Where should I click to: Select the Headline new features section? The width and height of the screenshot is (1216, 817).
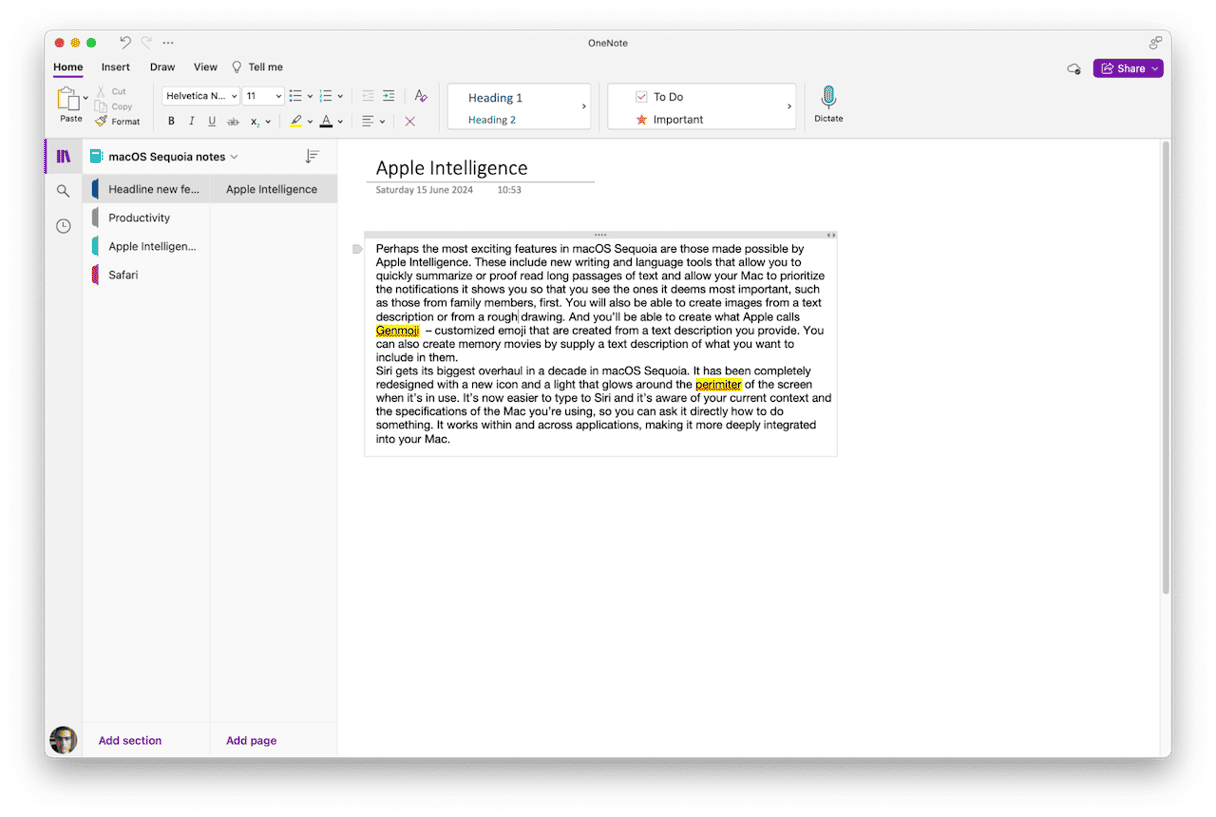pyautogui.click(x=147, y=189)
